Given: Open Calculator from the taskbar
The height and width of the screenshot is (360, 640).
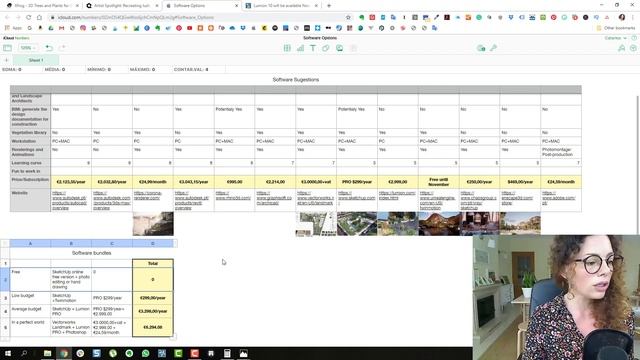Looking at the screenshot, I should click(x=227, y=353).
